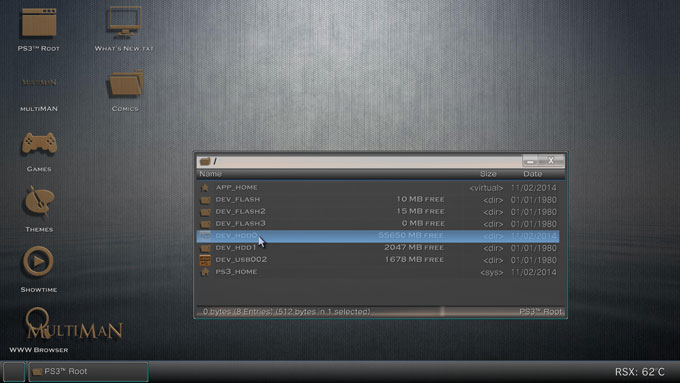This screenshot has height=383, width=680.
Task: Click the USB icon beside dev_usb002
Action: point(205,260)
